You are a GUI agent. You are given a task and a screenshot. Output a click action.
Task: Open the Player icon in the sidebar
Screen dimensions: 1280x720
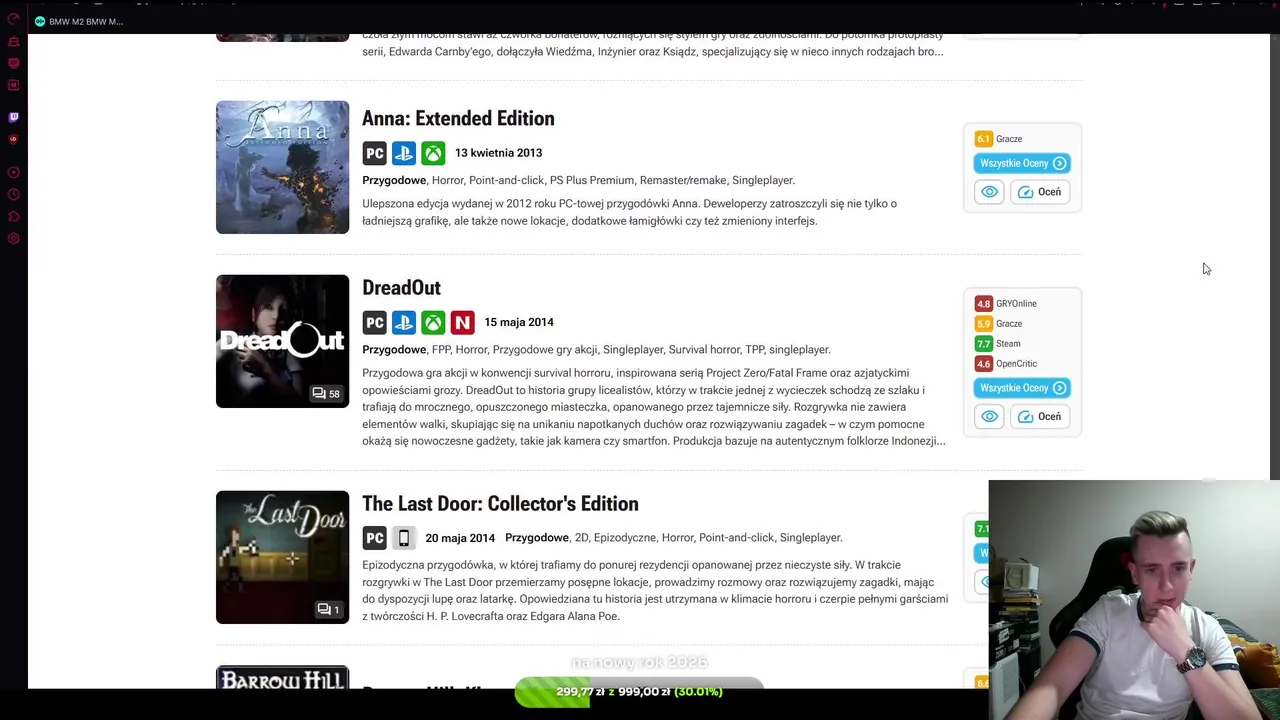[x=13, y=172]
